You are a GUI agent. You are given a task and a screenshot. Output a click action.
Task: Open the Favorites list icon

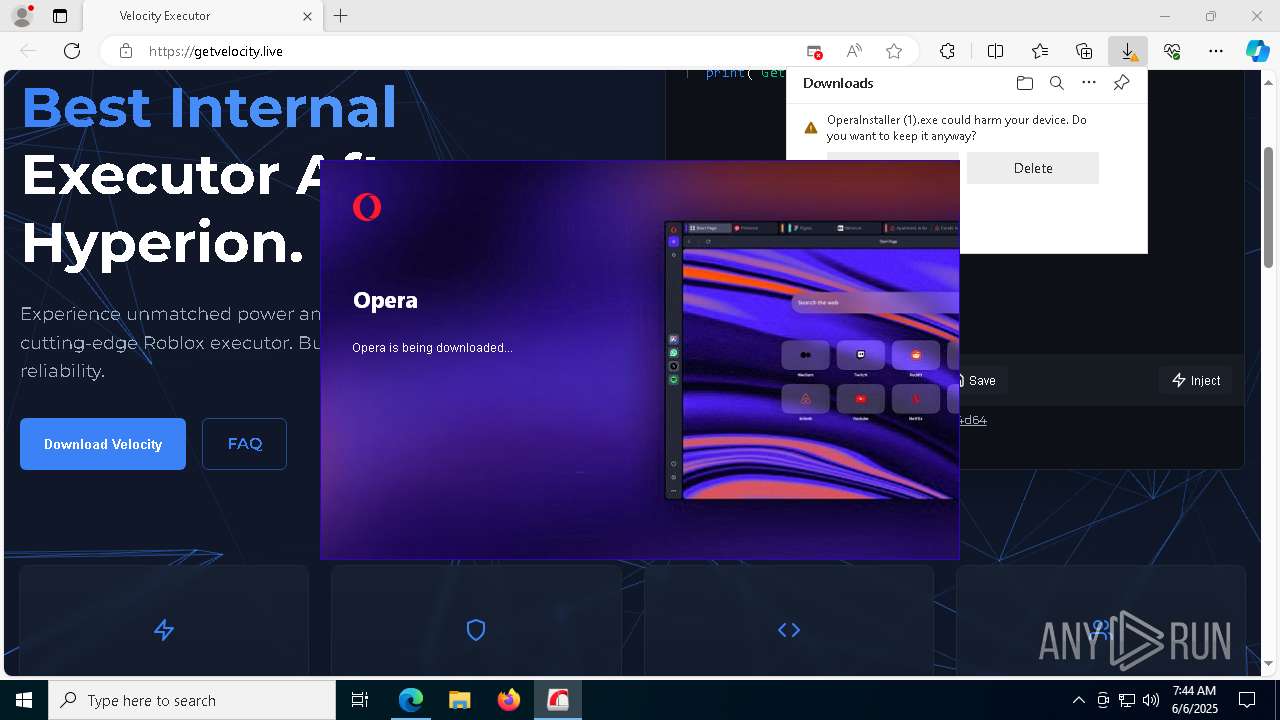click(1040, 51)
